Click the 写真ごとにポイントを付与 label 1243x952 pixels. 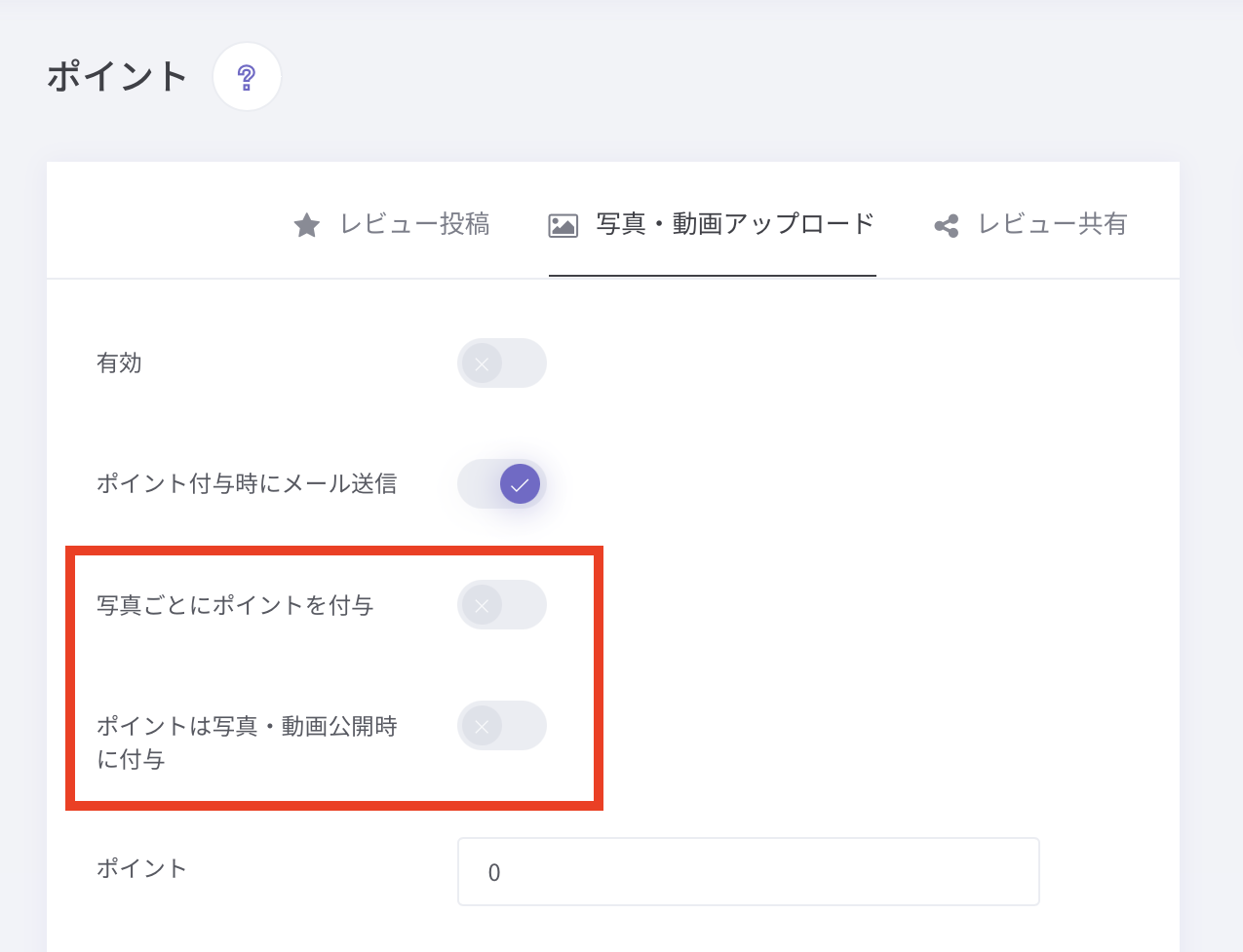coord(235,605)
